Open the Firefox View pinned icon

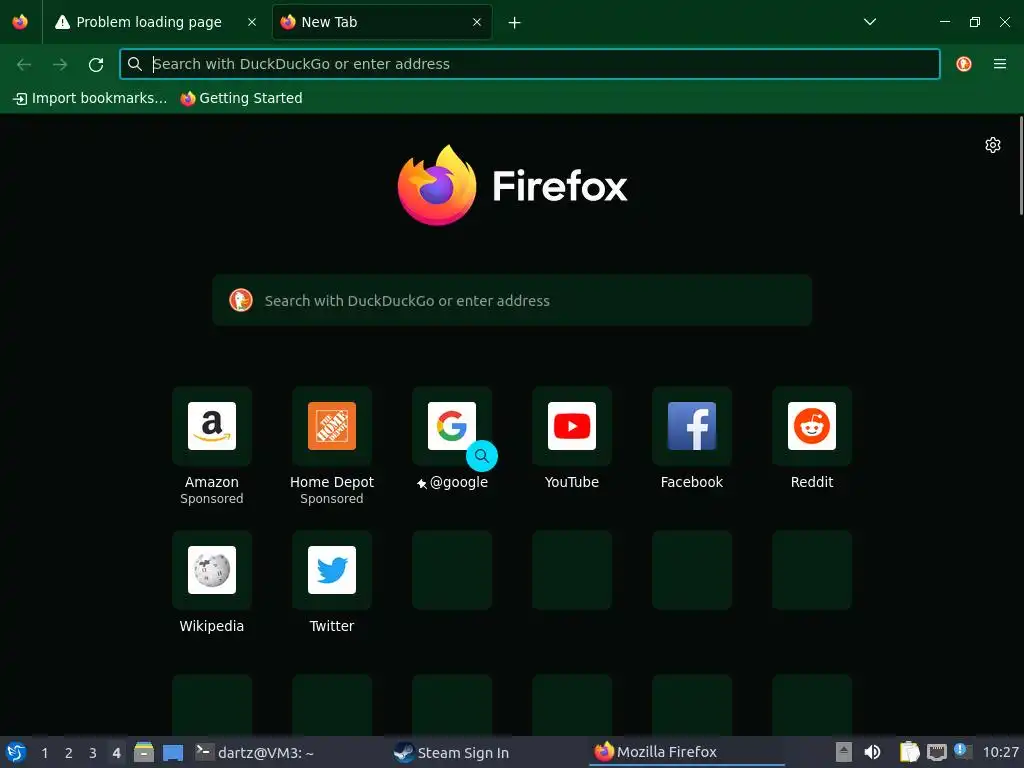click(x=20, y=22)
